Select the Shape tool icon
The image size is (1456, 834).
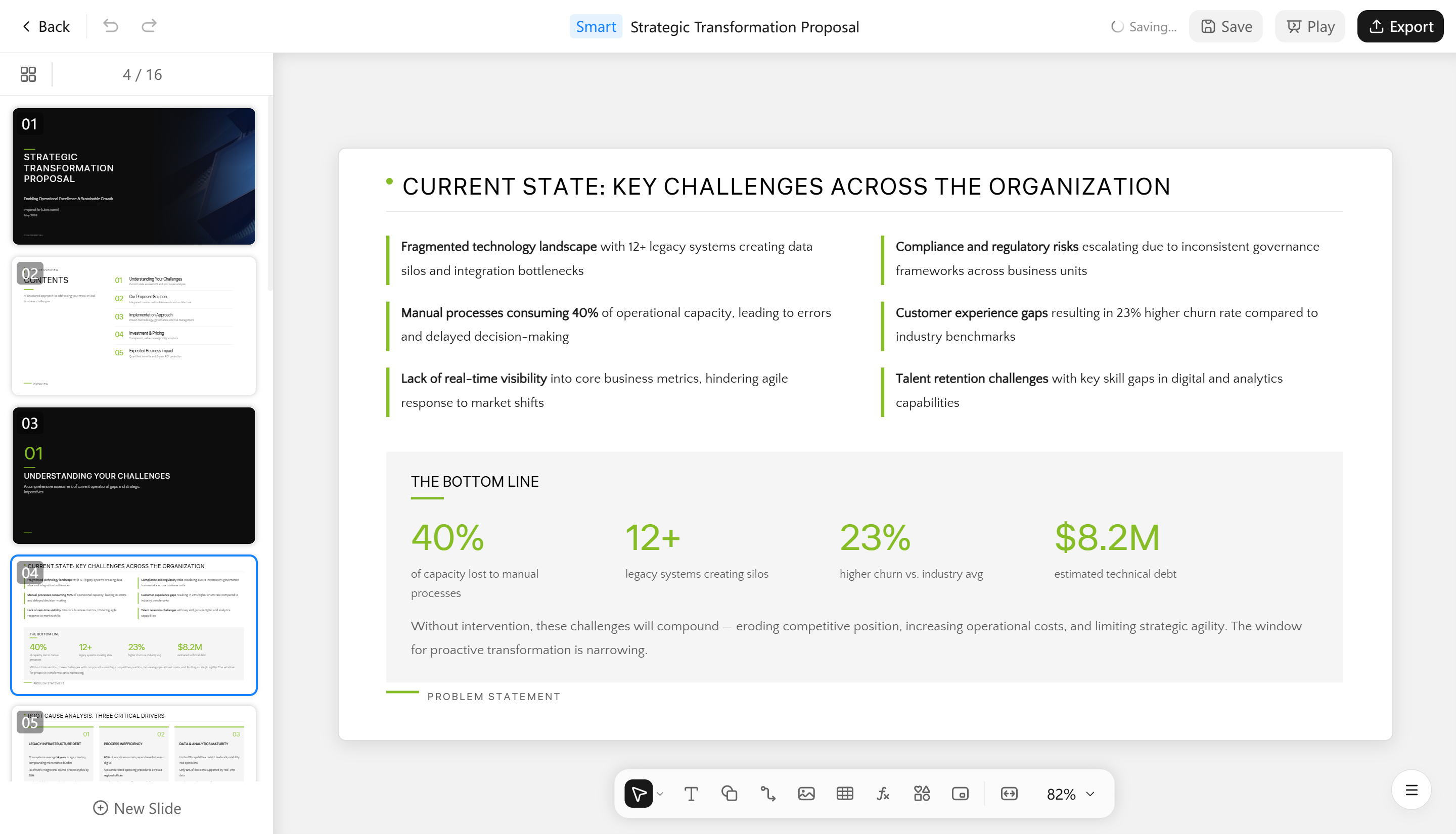(729, 794)
